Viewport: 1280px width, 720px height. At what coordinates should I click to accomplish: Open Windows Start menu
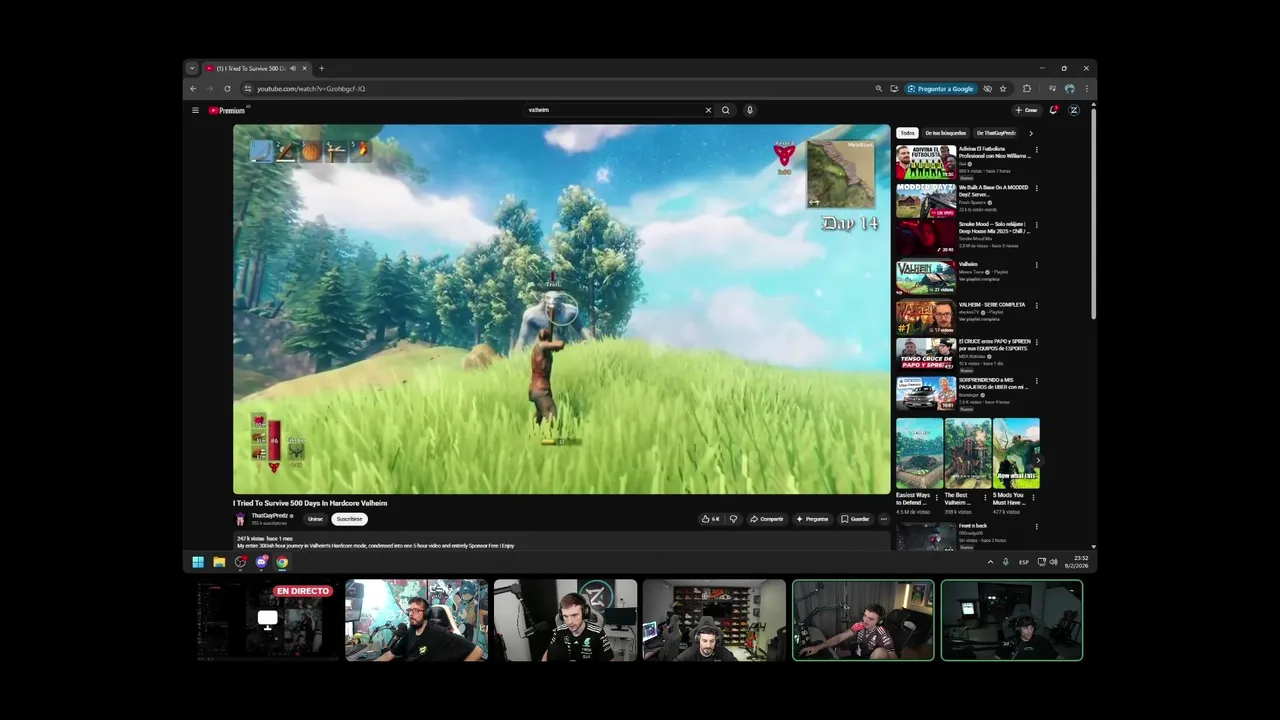click(x=198, y=562)
